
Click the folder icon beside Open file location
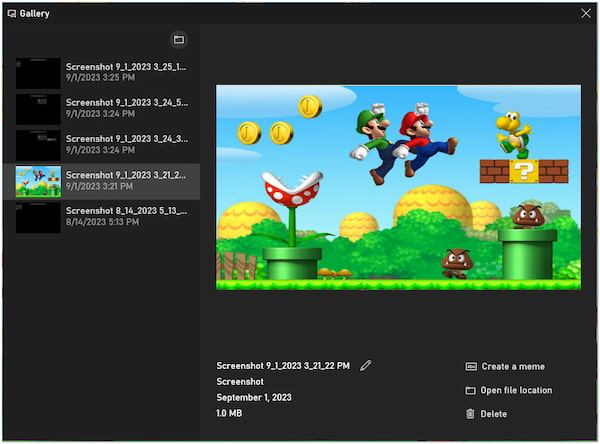[470, 391]
